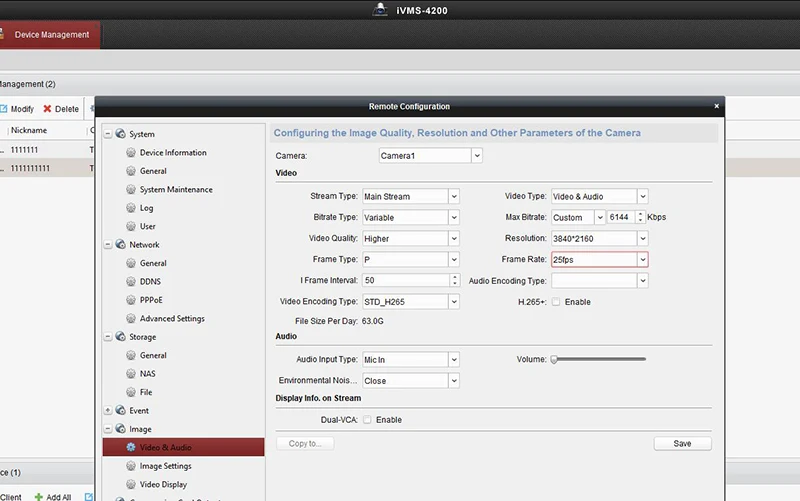Click the Max Bitrate 6144 value field
The image size is (800, 501).
click(x=621, y=217)
